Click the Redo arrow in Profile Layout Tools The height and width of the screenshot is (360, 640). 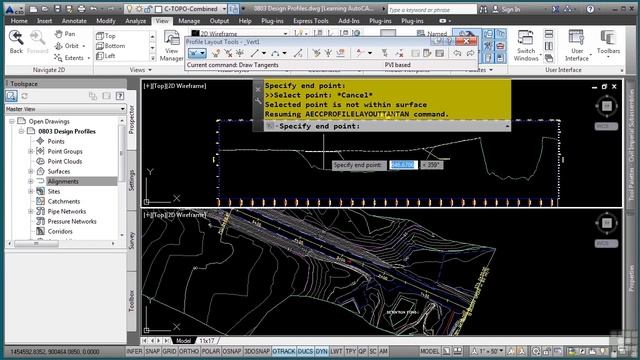(470, 53)
